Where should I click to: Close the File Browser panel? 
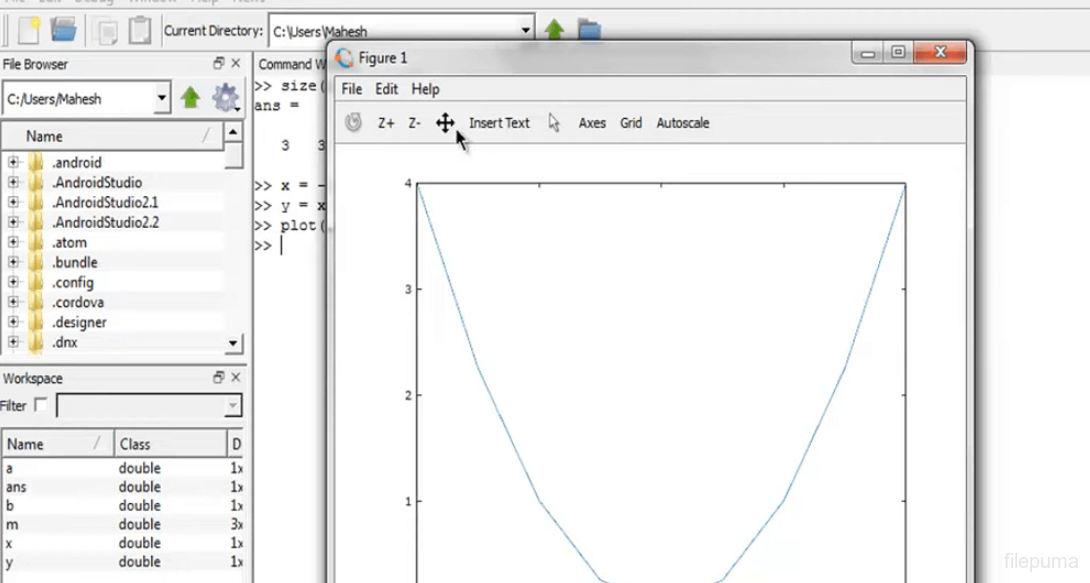click(236, 63)
